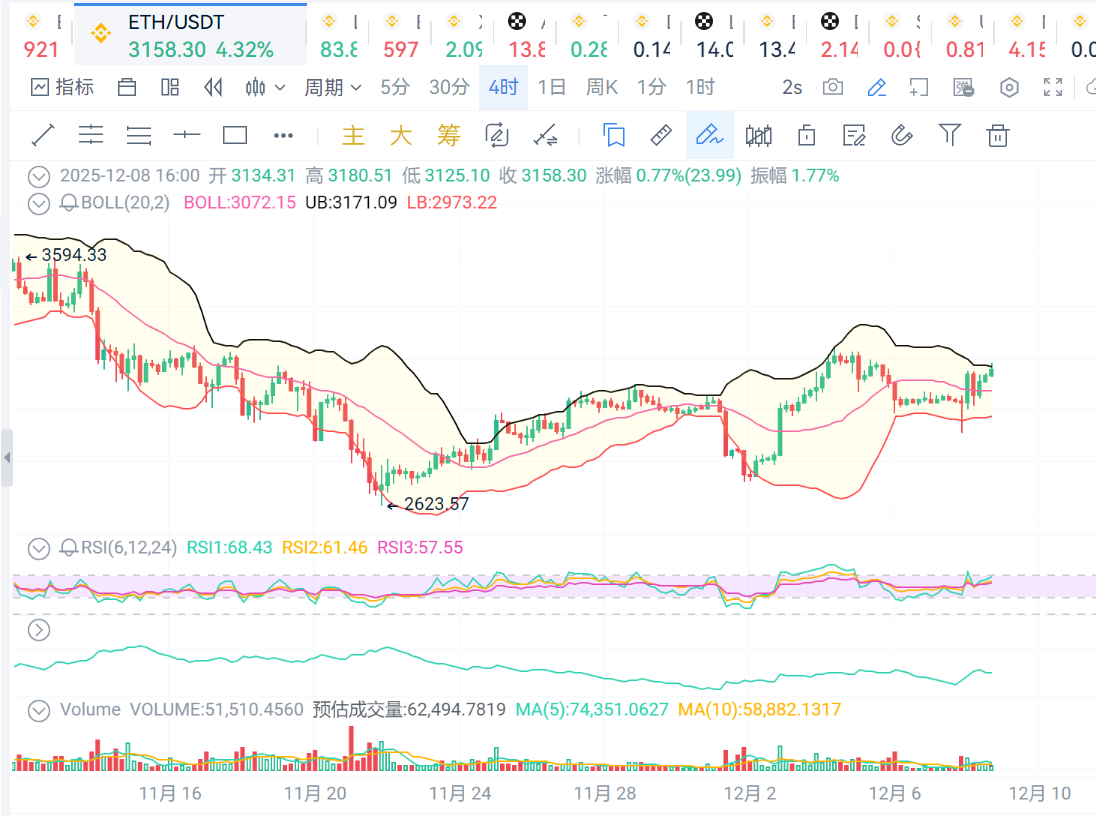Take a chart screenshot with camera icon
The width and height of the screenshot is (1096, 816).
[832, 88]
